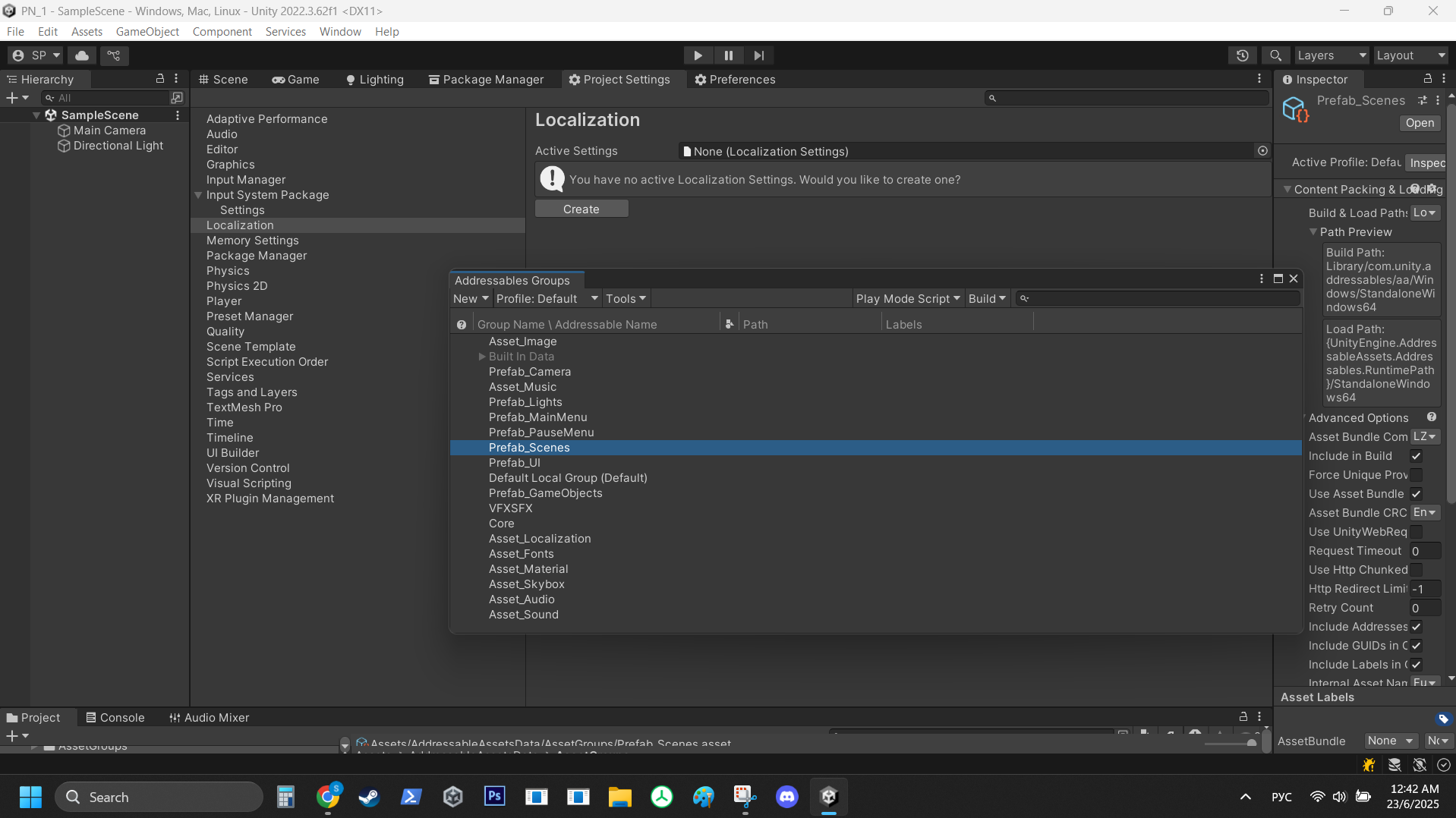Viewport: 1456px width, 818px height.
Task: Open the Edit menu
Action: (48, 32)
